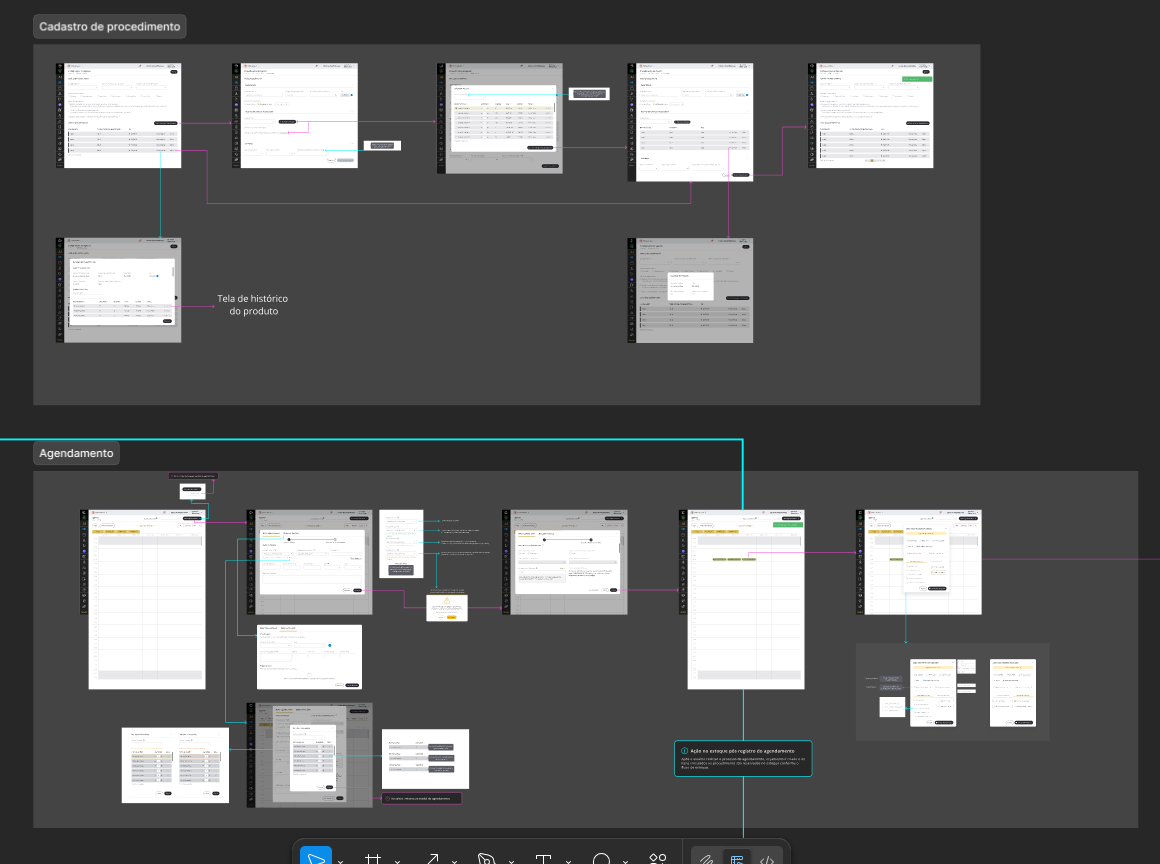
Task: Select the 'Agendamento' section label
Action: tap(76, 453)
